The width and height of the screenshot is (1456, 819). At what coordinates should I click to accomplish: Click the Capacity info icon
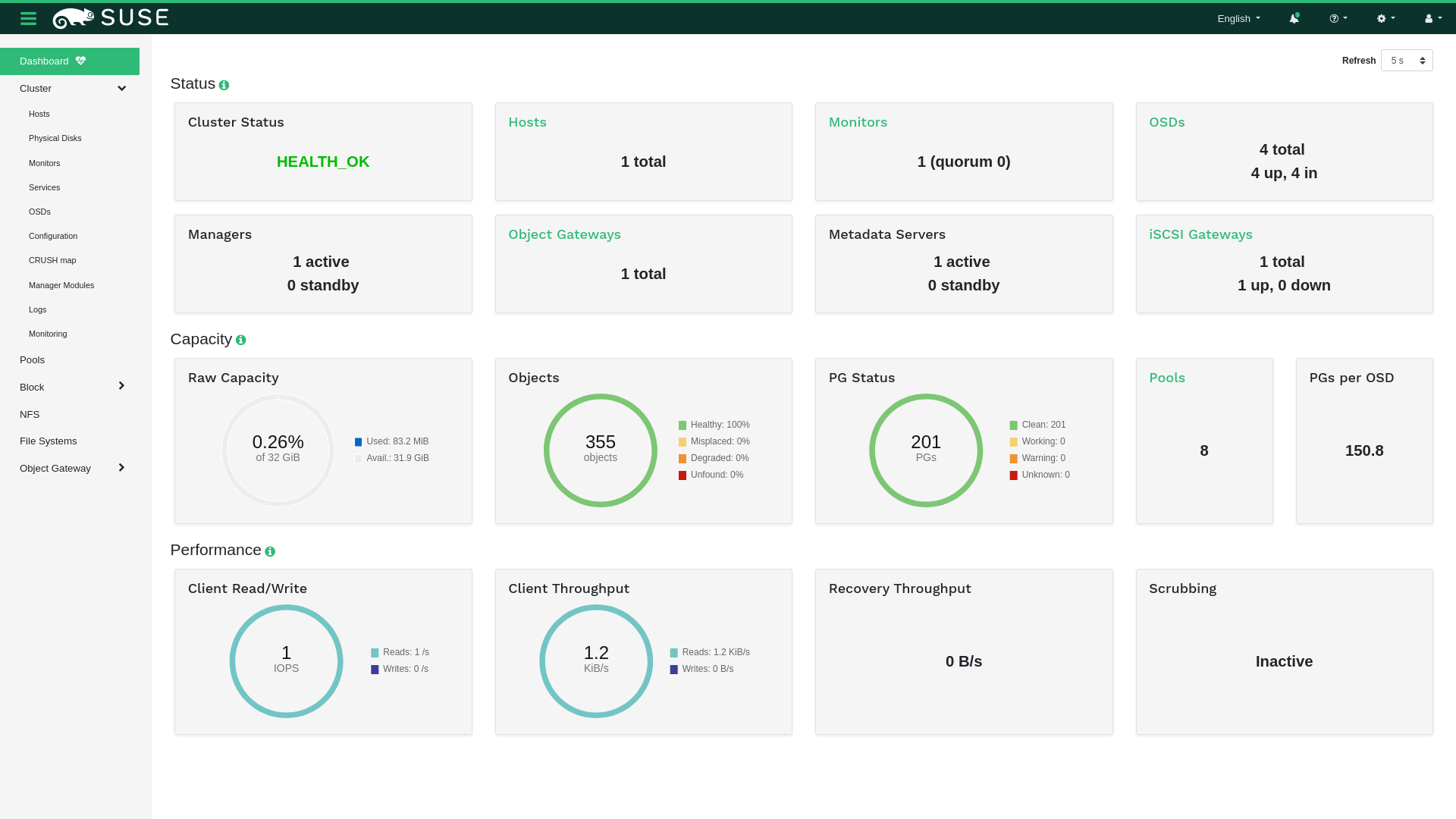click(x=240, y=340)
